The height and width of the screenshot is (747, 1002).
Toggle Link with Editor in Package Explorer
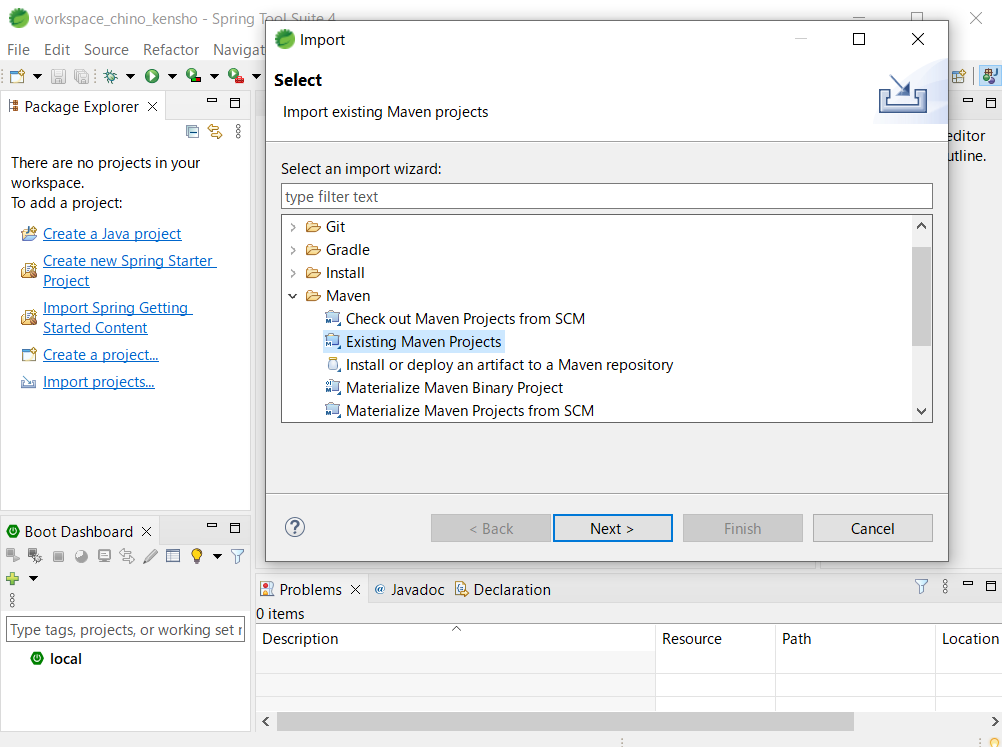click(215, 131)
